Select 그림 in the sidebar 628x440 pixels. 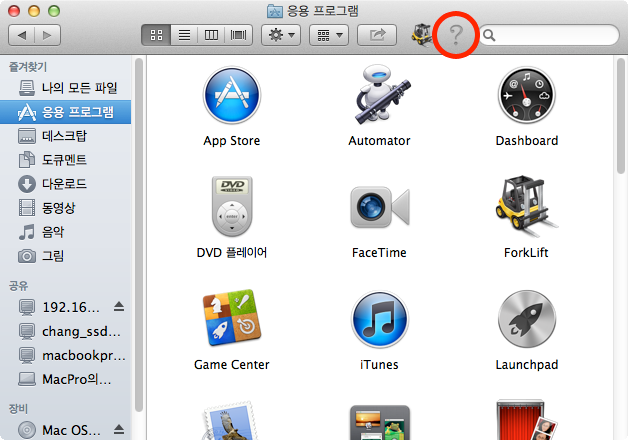tap(66, 256)
